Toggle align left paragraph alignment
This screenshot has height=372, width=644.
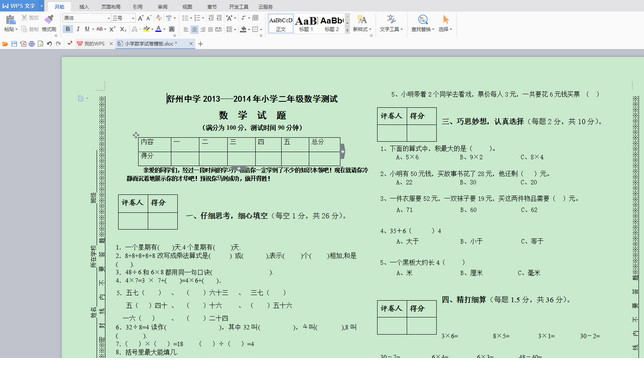pos(186,29)
